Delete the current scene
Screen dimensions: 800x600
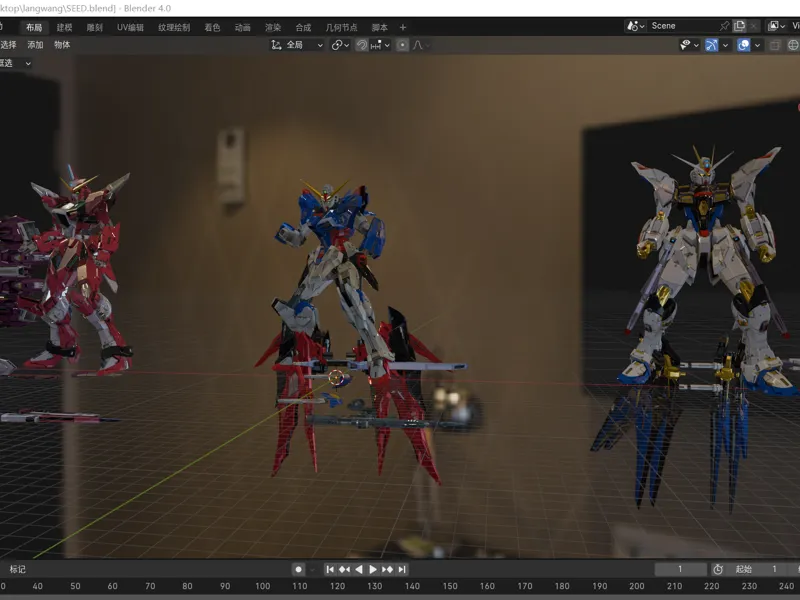click(x=754, y=26)
